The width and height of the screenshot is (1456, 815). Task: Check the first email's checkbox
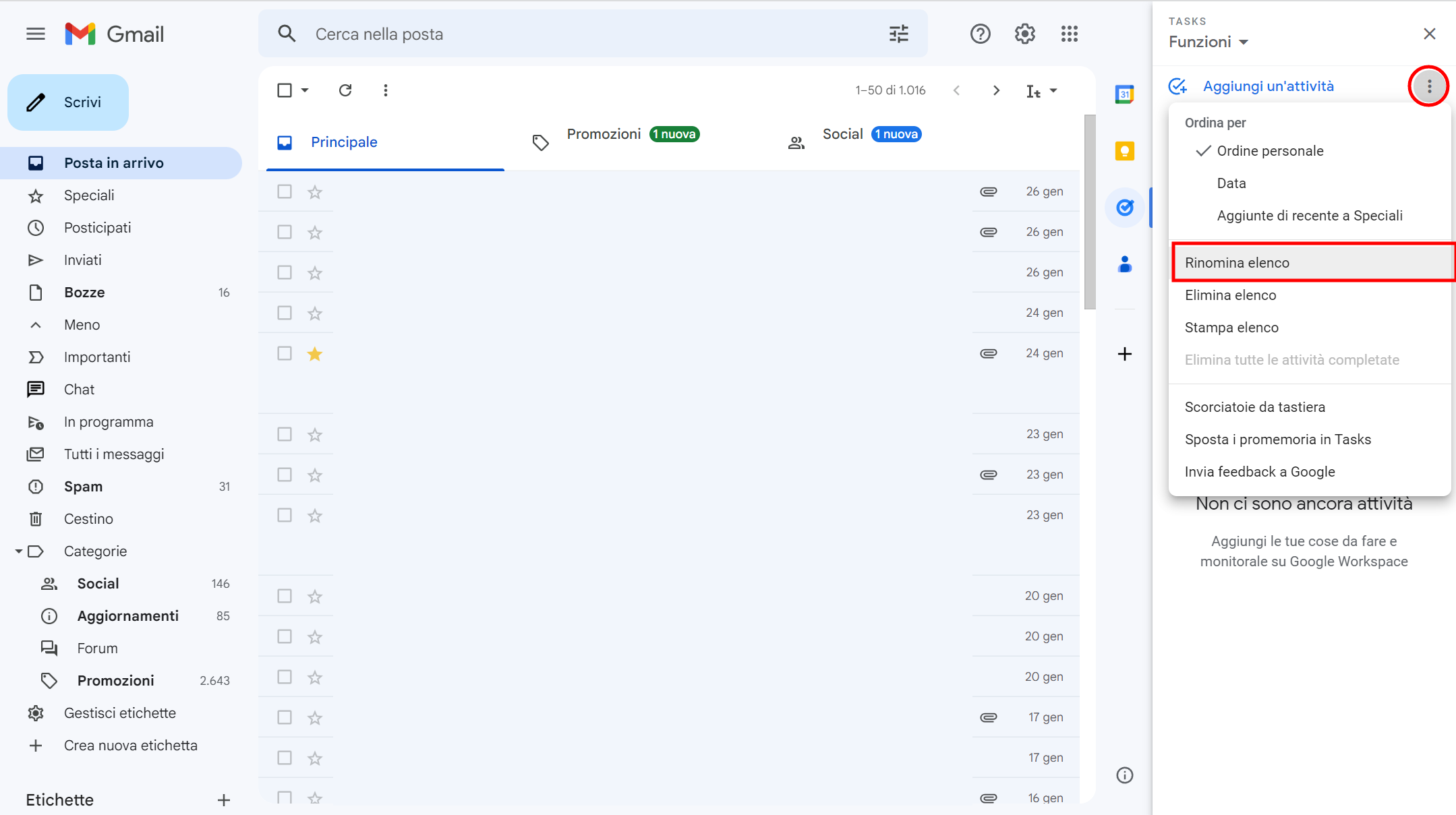click(285, 192)
